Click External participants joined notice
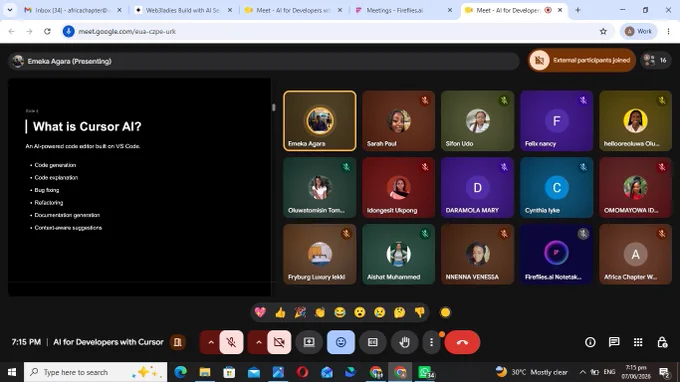 click(x=582, y=60)
